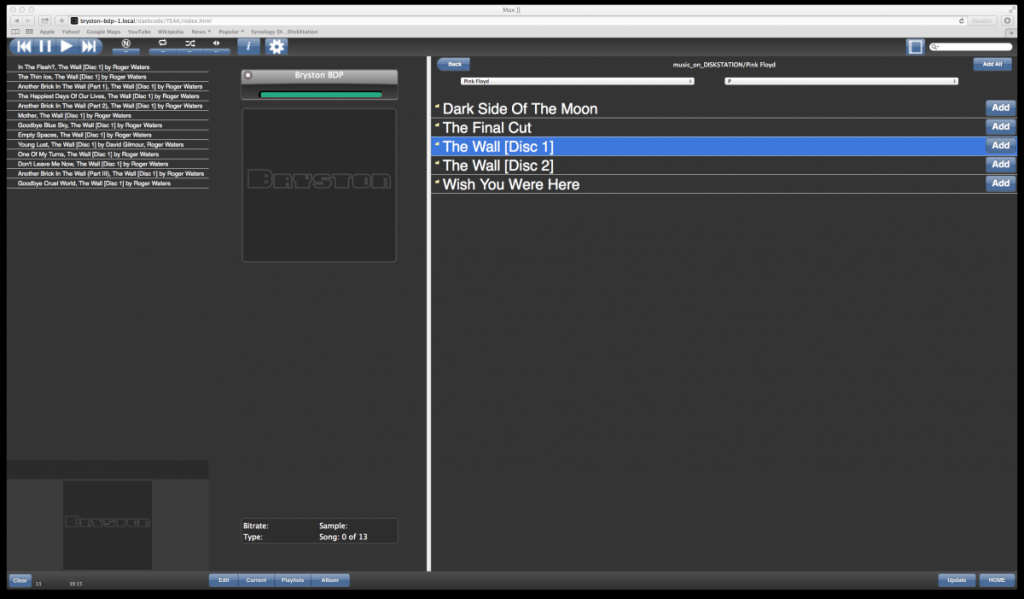This screenshot has width=1024, height=599.
Task: Select track One Of My Turns
Action: pyautogui.click(x=108, y=154)
